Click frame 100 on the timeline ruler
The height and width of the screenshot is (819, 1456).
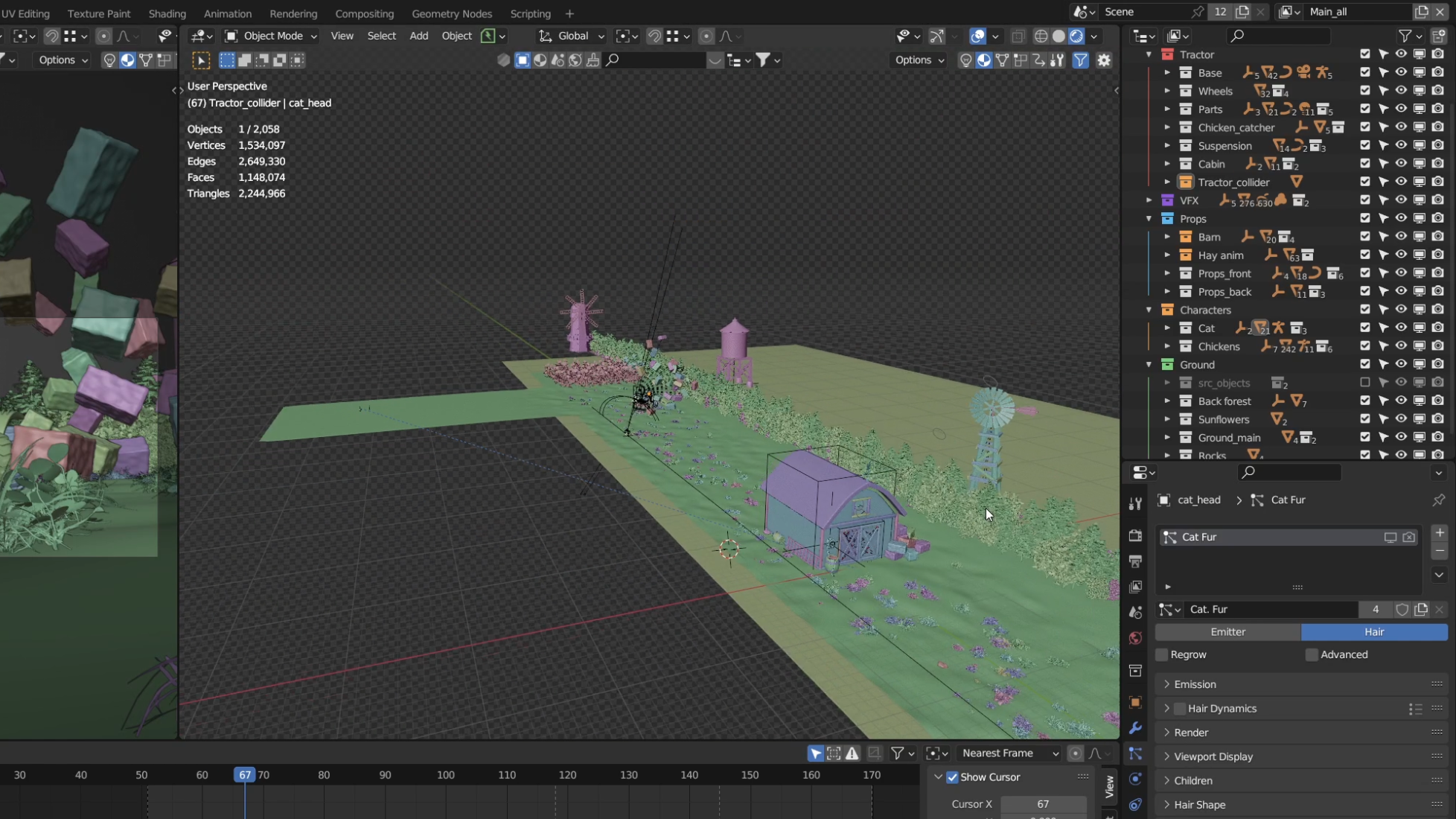(445, 775)
